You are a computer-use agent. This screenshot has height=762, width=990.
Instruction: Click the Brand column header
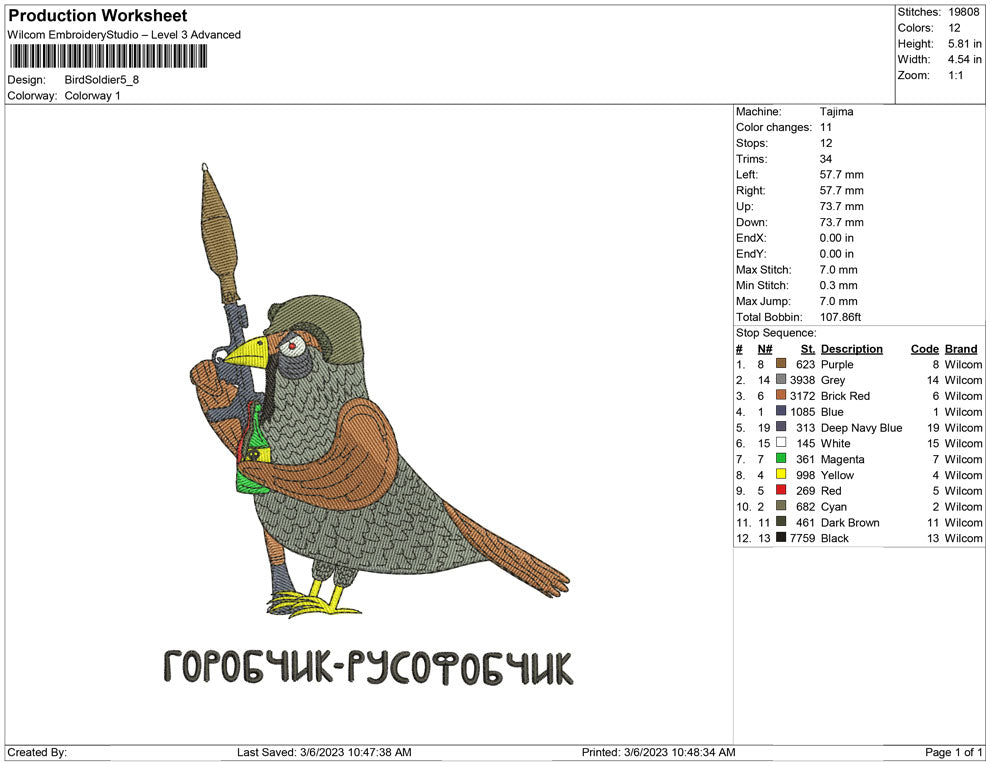[x=961, y=349]
